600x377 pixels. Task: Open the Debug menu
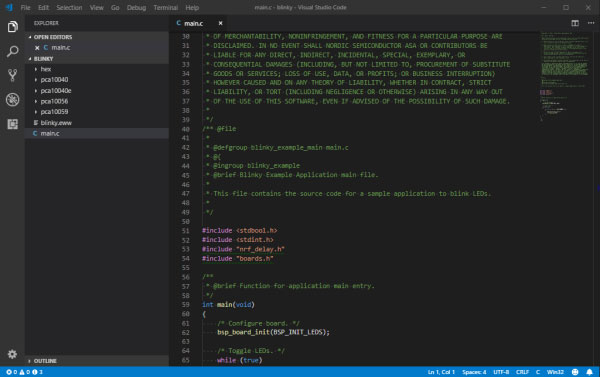(x=136, y=8)
